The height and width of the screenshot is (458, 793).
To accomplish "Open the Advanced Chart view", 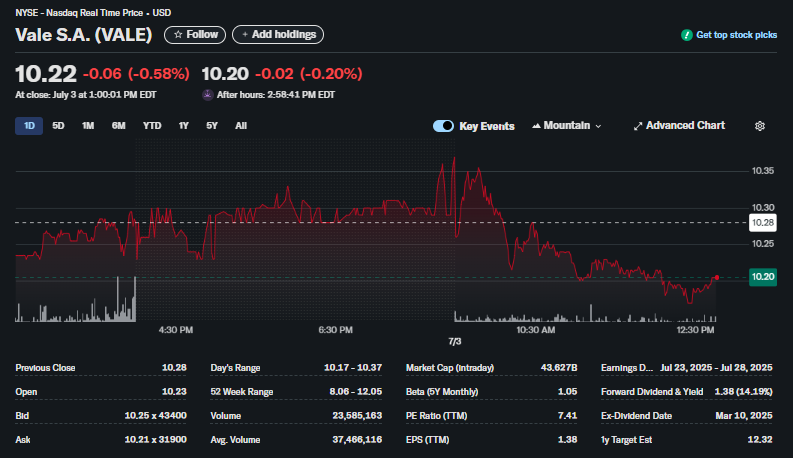I will (679, 125).
